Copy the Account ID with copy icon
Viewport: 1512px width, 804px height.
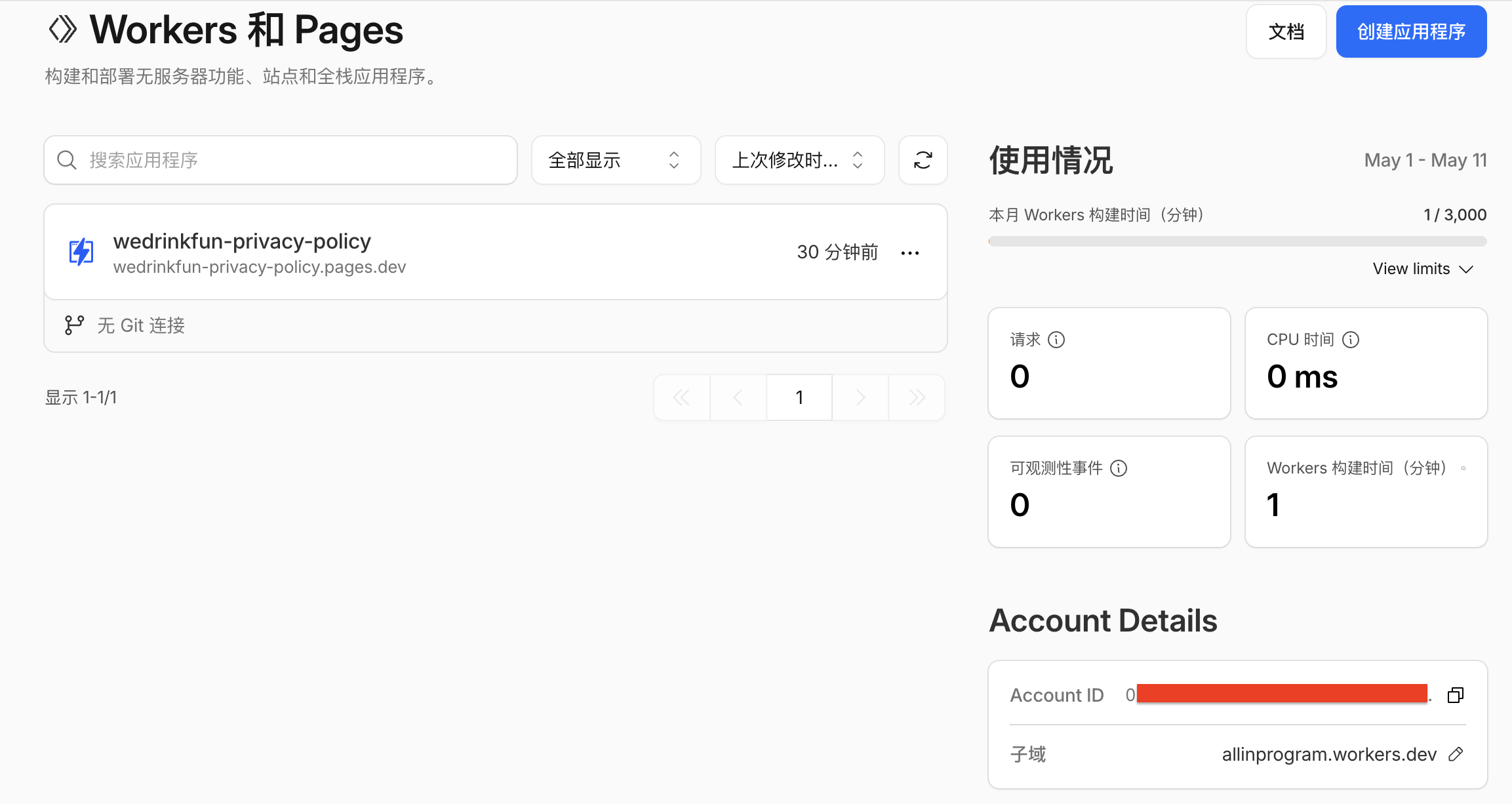1456,695
